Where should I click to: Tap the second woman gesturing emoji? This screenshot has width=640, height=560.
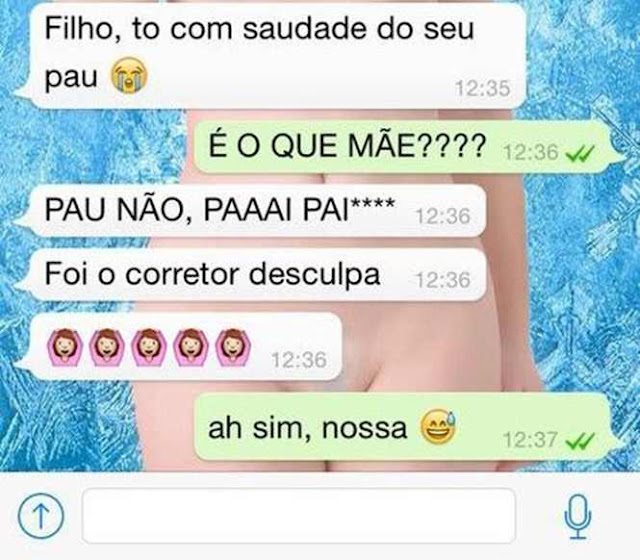coord(107,347)
